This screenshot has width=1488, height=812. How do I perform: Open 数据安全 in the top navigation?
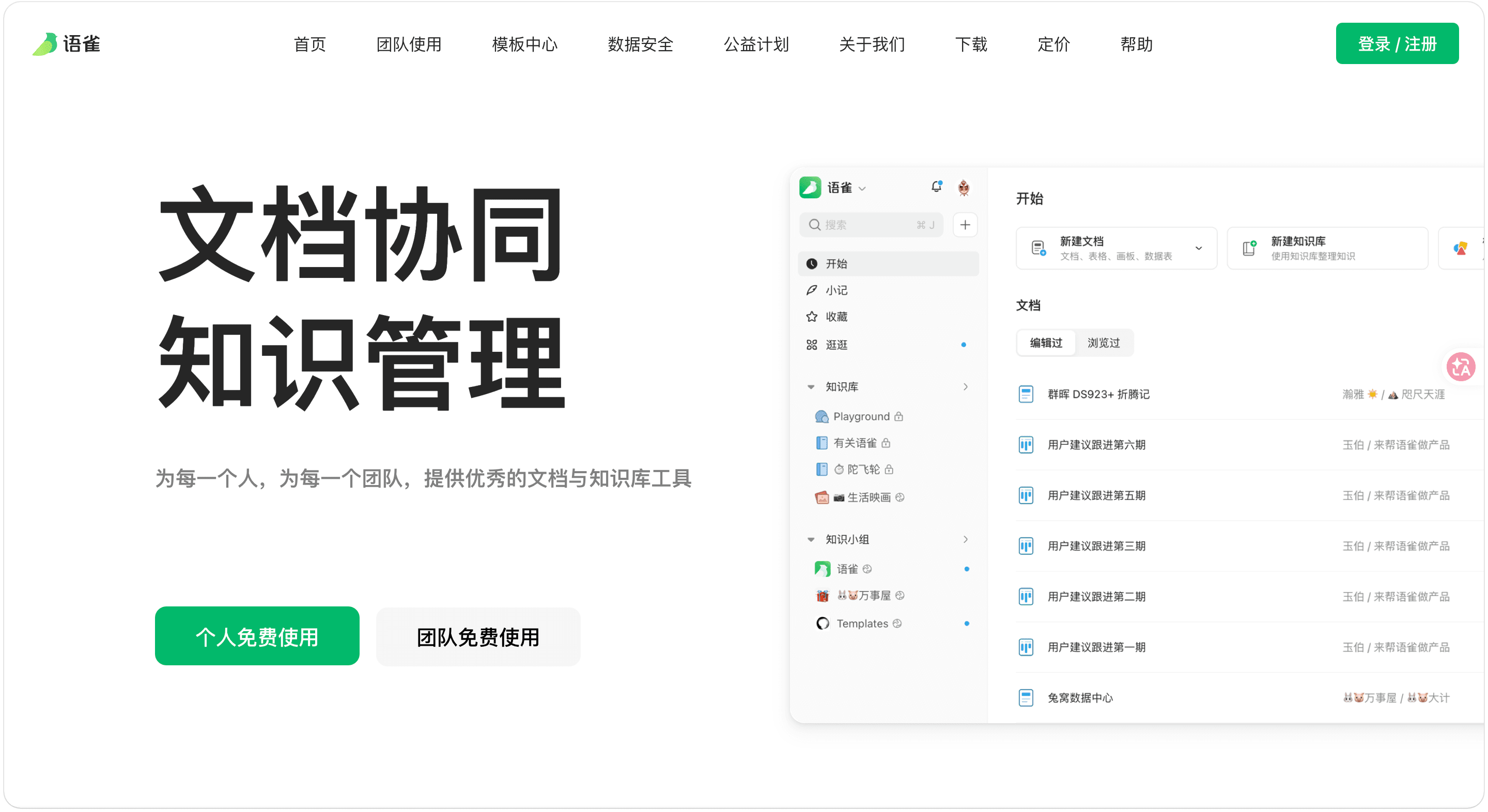641,44
